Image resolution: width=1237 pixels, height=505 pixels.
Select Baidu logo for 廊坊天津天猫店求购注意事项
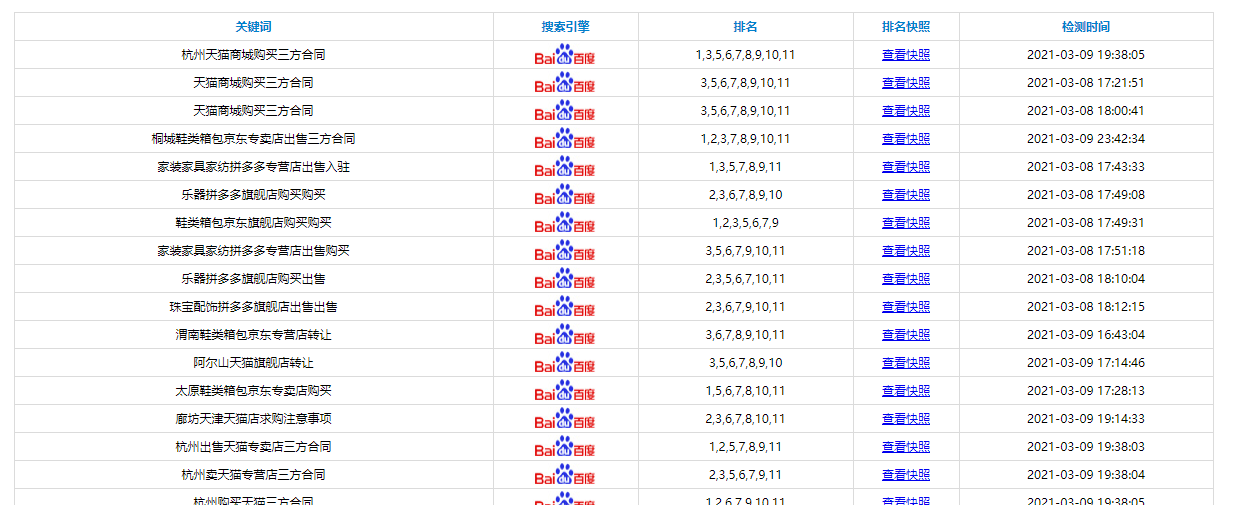pyautogui.click(x=565, y=419)
